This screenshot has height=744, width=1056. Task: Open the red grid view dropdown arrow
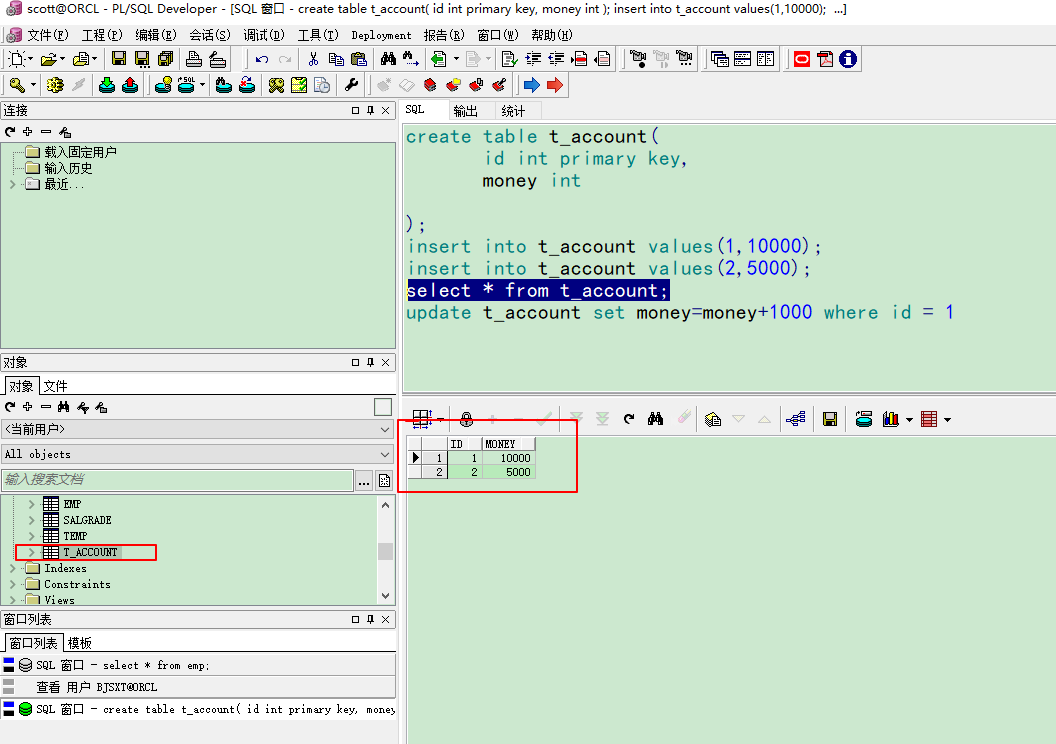click(947, 420)
